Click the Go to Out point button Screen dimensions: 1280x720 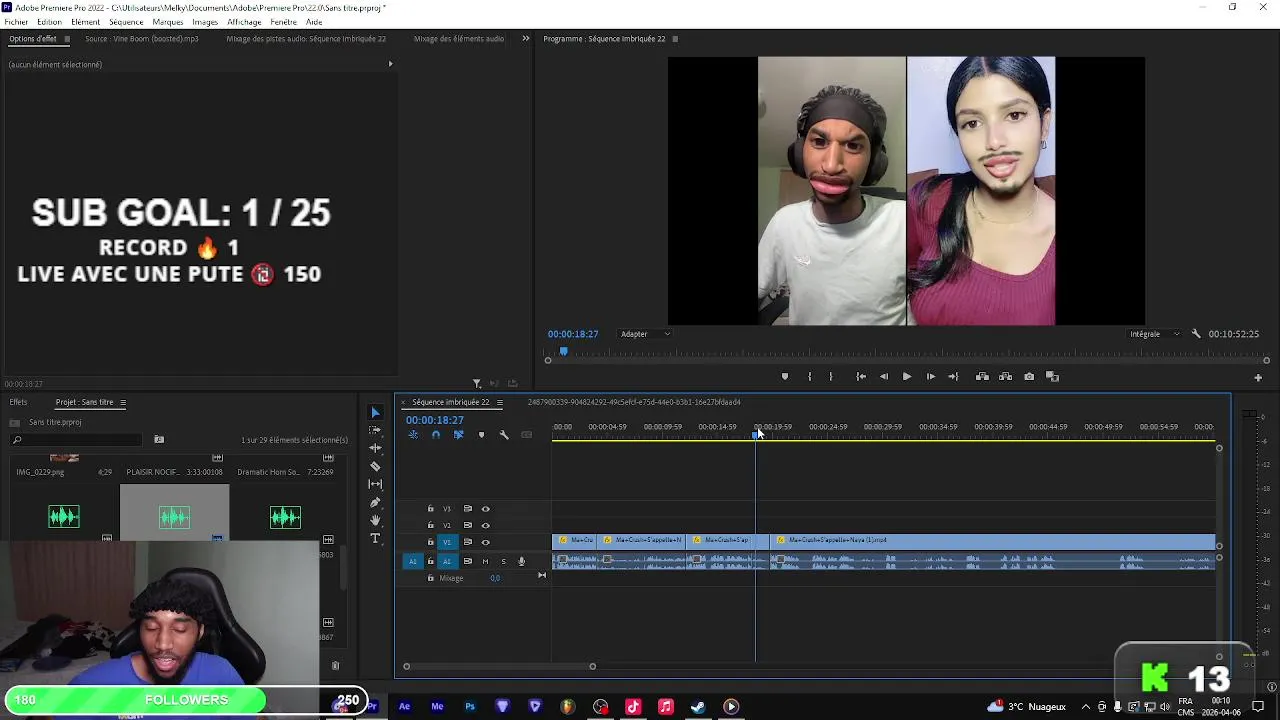pos(953,377)
